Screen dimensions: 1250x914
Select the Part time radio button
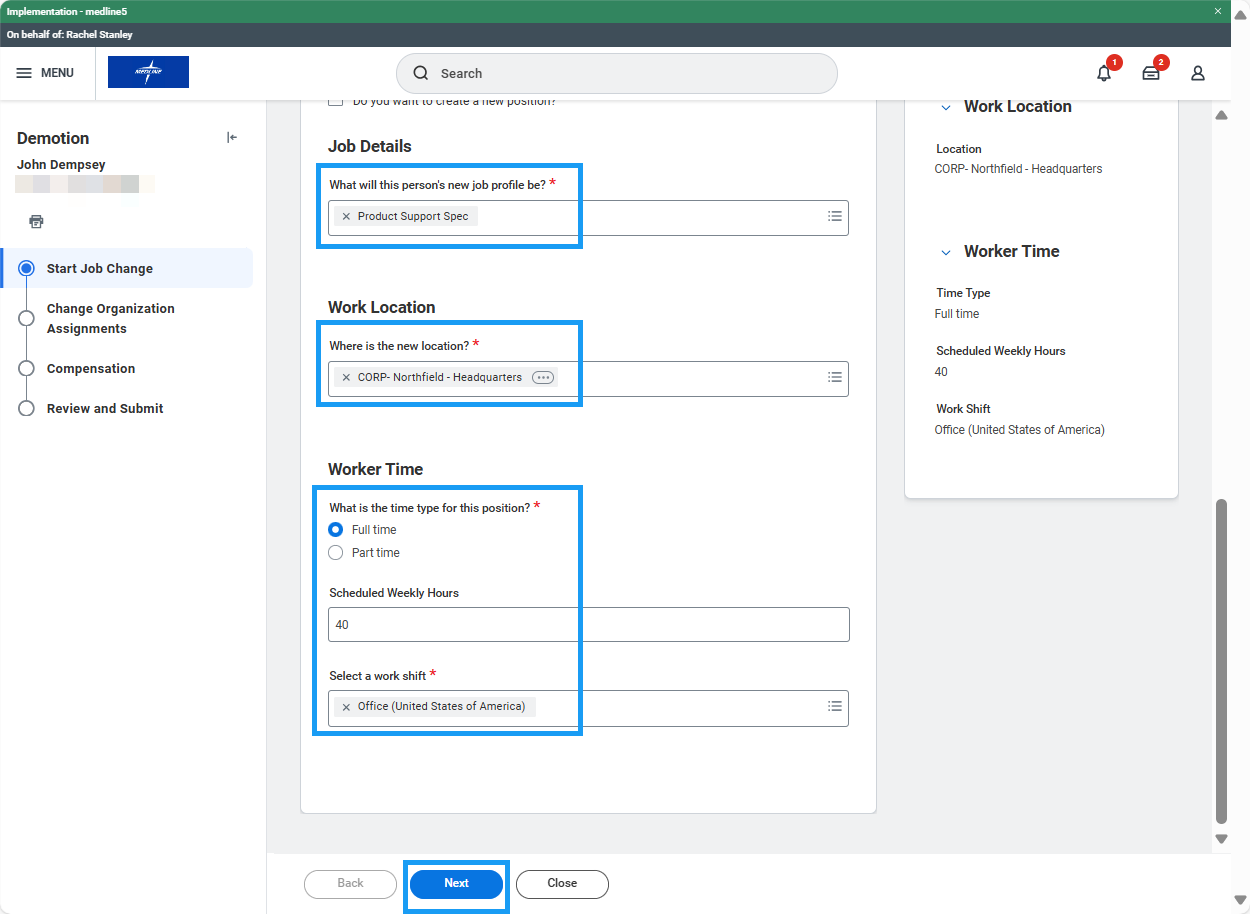[336, 553]
